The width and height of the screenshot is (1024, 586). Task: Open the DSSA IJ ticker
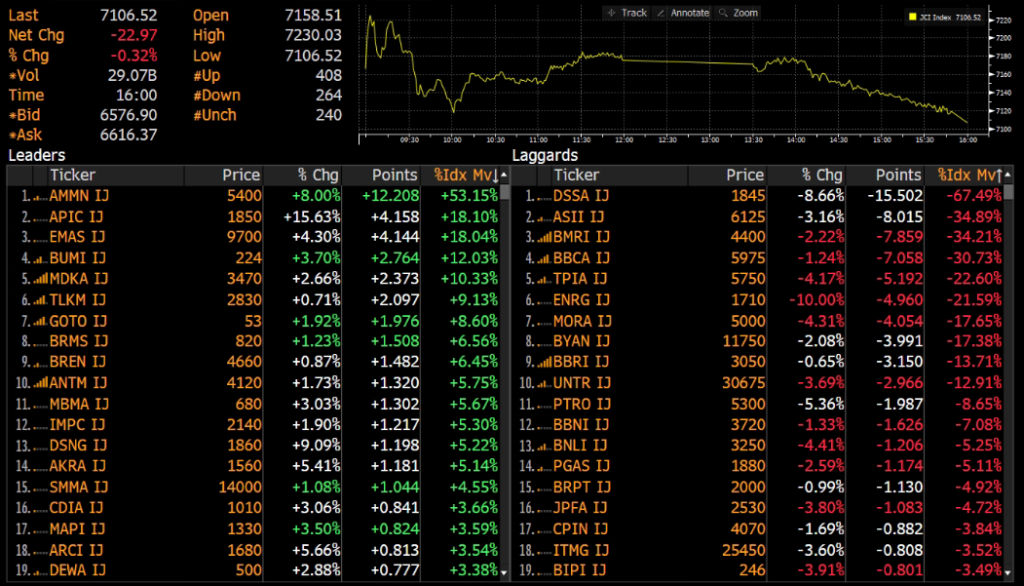(x=579, y=195)
